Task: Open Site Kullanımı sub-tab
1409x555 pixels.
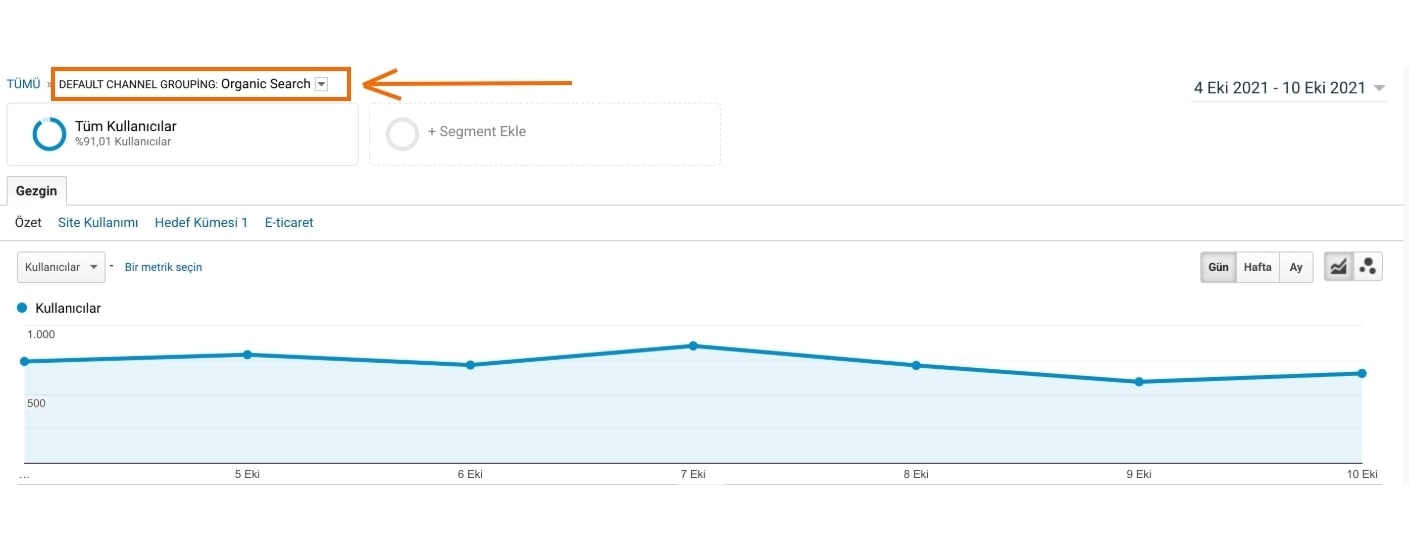Action: [x=98, y=223]
